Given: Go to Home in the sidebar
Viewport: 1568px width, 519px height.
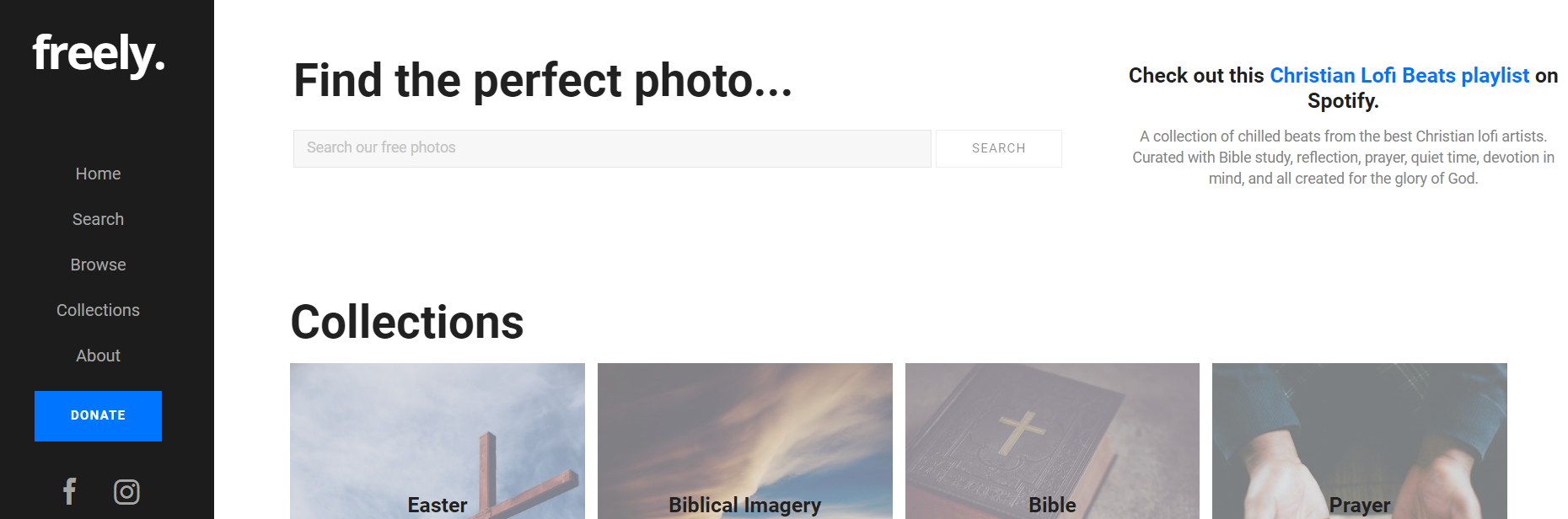Looking at the screenshot, I should tap(98, 174).
